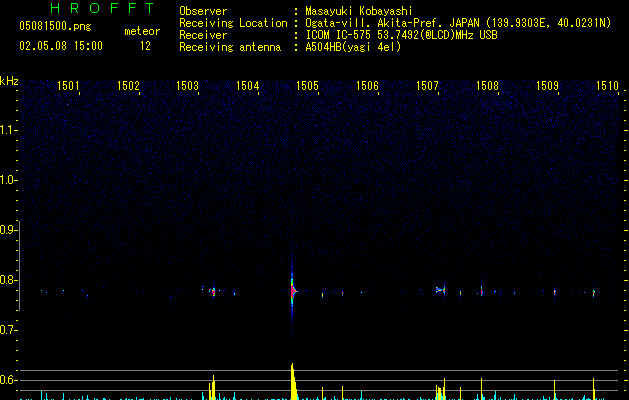The width and height of the screenshot is (629, 400).
Task: Click the 1504 time axis label
Action: click(x=248, y=86)
